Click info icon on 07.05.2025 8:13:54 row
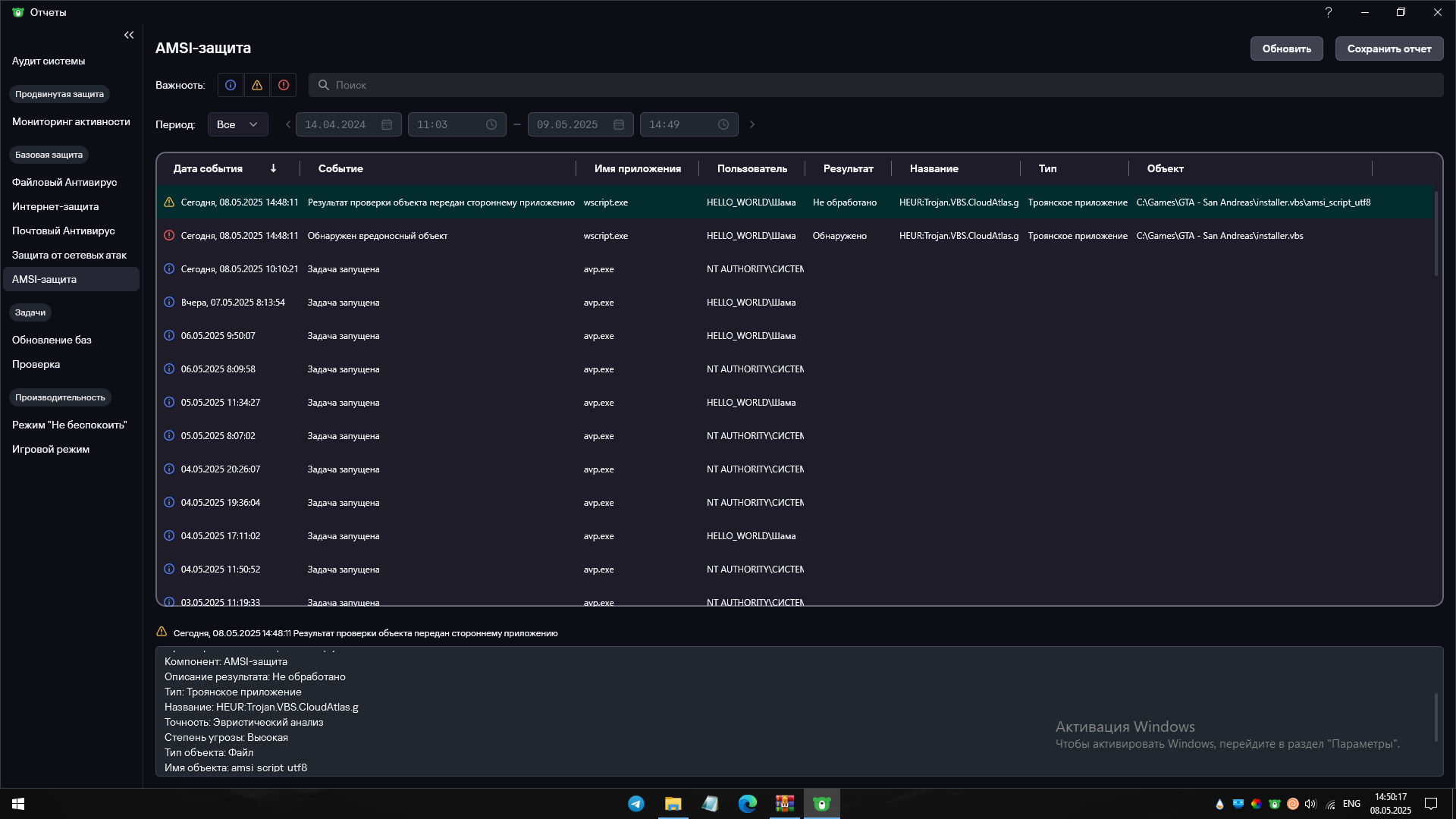The image size is (1456, 819). (169, 302)
